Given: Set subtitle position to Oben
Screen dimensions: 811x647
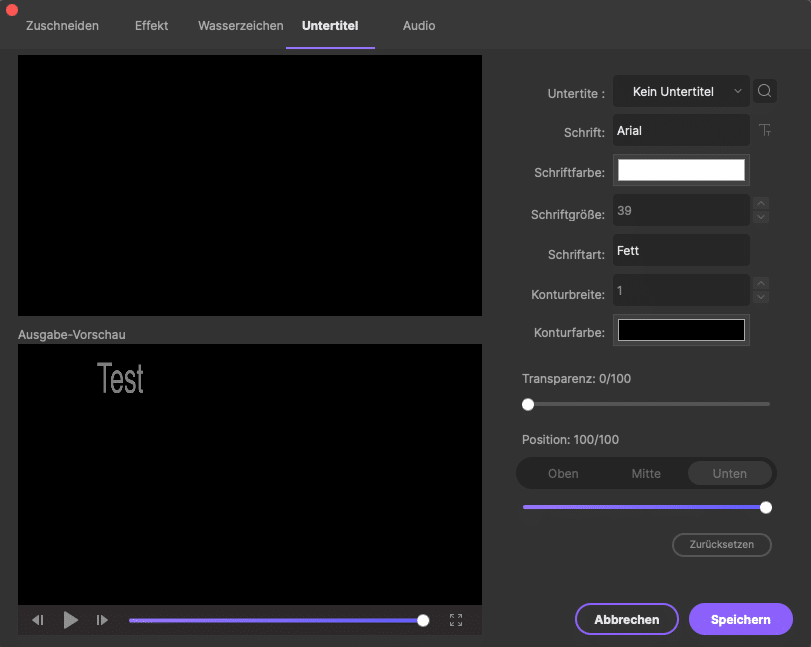Looking at the screenshot, I should 563,473.
